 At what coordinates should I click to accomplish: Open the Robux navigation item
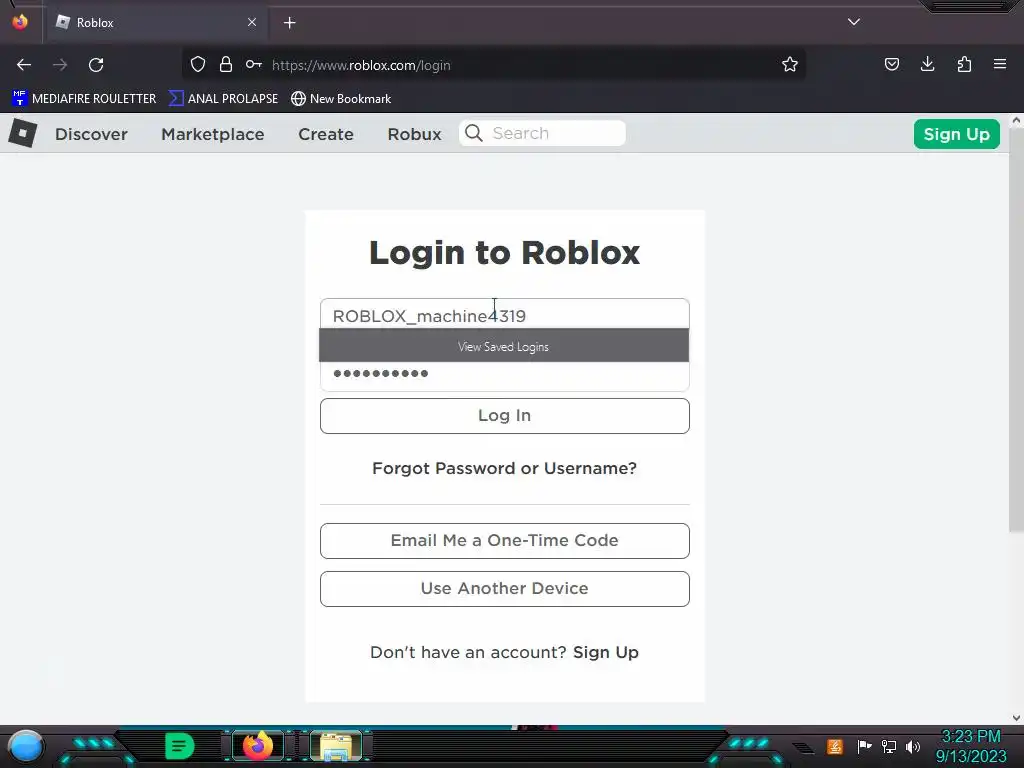pyautogui.click(x=415, y=134)
